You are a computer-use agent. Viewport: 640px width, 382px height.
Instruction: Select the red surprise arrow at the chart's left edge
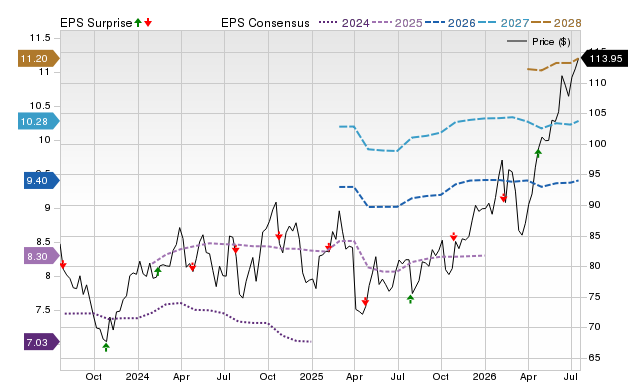(x=63, y=265)
